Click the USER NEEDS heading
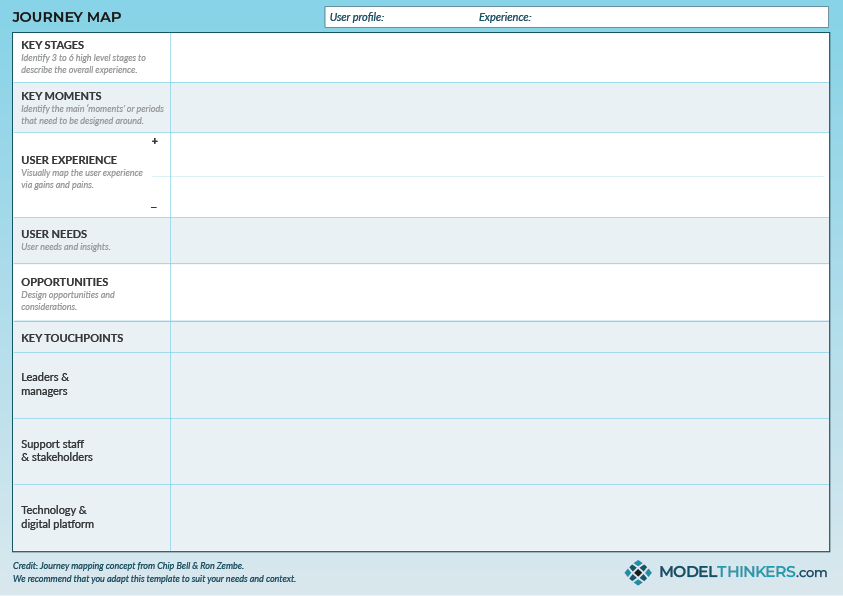 point(54,234)
